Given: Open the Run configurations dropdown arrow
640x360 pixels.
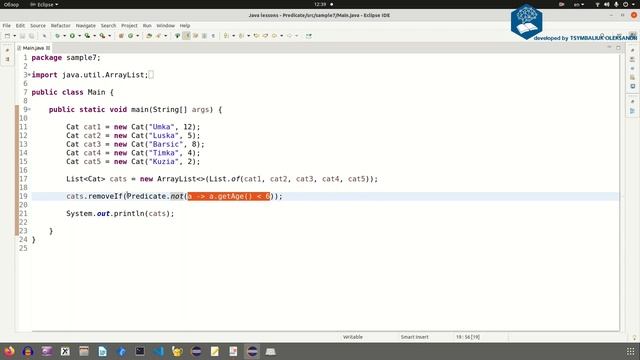Looking at the screenshot, I should (x=80, y=36).
